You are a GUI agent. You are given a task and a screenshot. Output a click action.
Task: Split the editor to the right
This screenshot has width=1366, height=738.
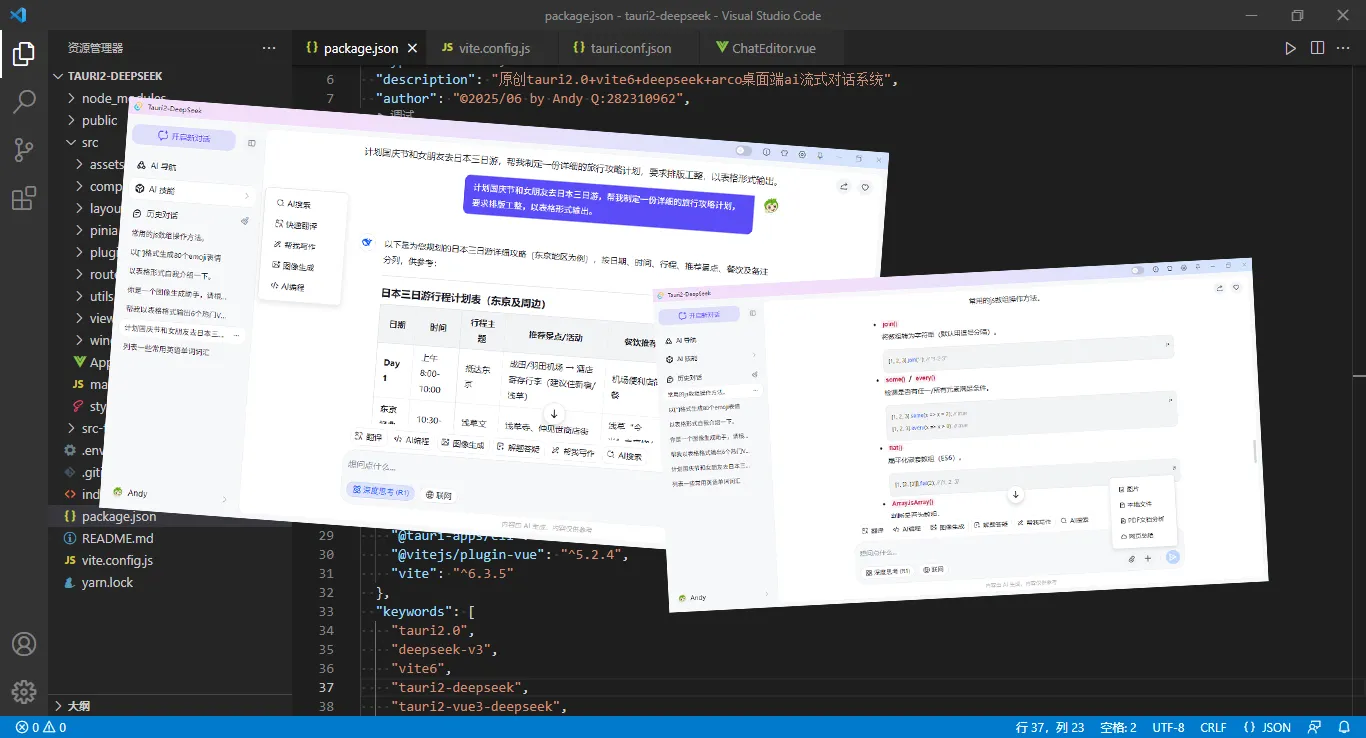(1317, 48)
